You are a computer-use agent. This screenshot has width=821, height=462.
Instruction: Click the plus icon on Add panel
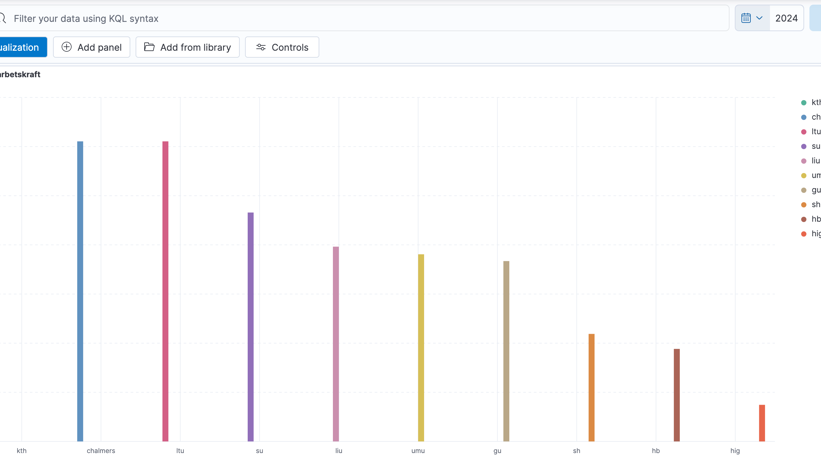(x=67, y=47)
